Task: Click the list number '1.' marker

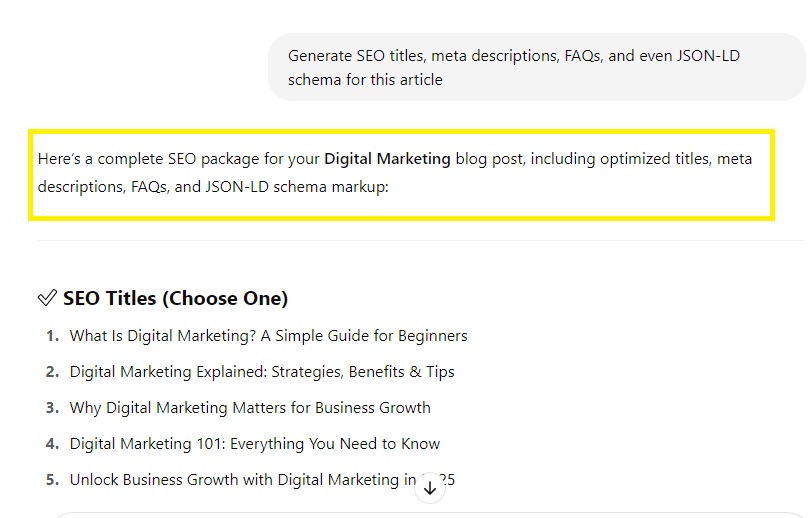Action: [53, 336]
